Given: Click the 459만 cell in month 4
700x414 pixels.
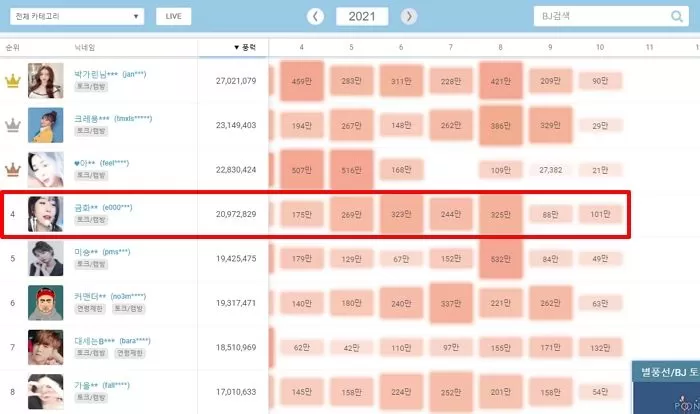Looking at the screenshot, I should (x=302, y=81).
